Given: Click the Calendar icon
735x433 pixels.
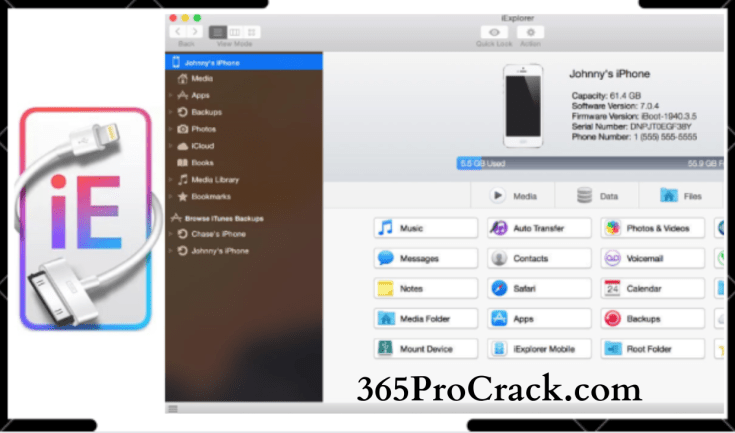Looking at the screenshot, I should pyautogui.click(x=613, y=289).
